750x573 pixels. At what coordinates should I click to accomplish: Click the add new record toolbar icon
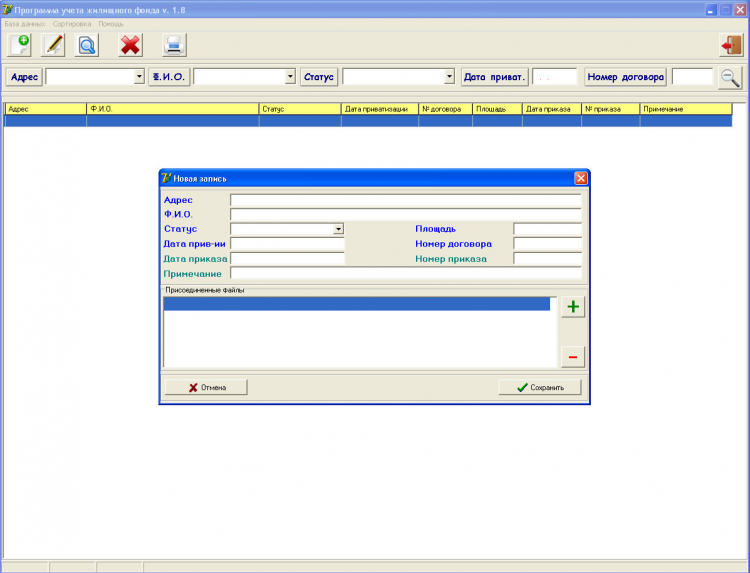pyautogui.click(x=20, y=45)
